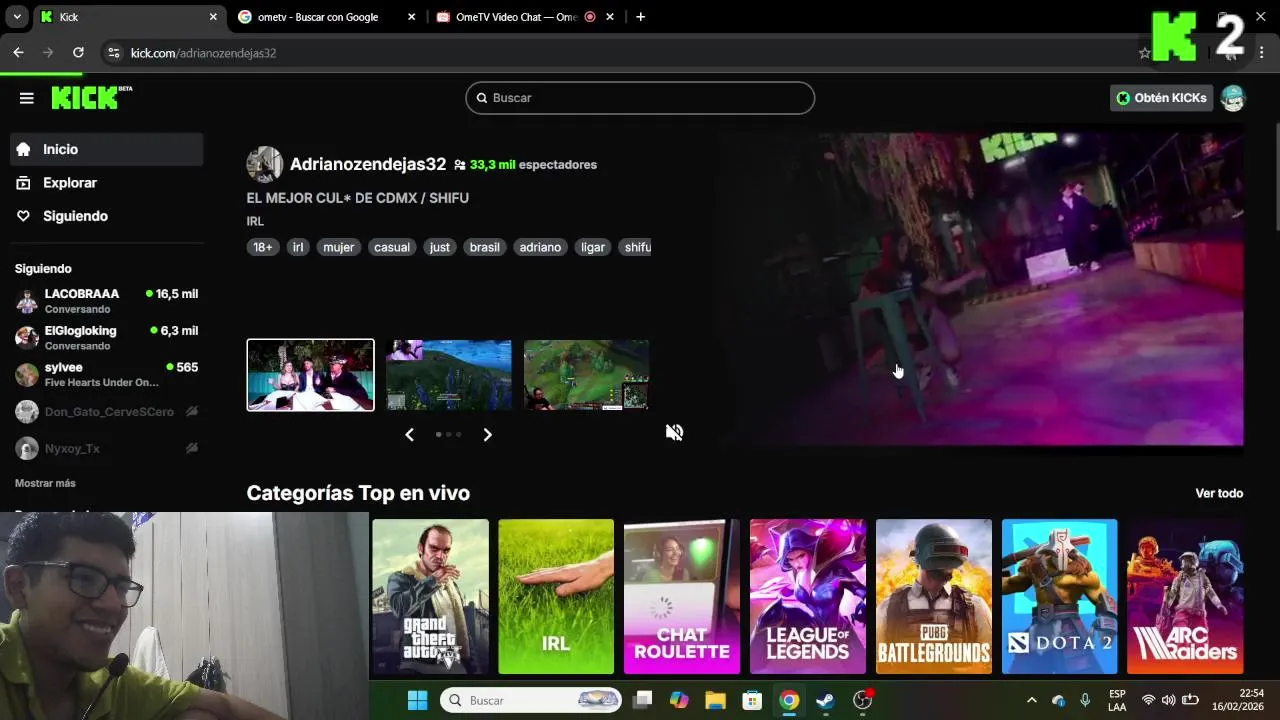The image size is (1280, 720).
Task: Open Chat Roulette category card
Action: [682, 596]
